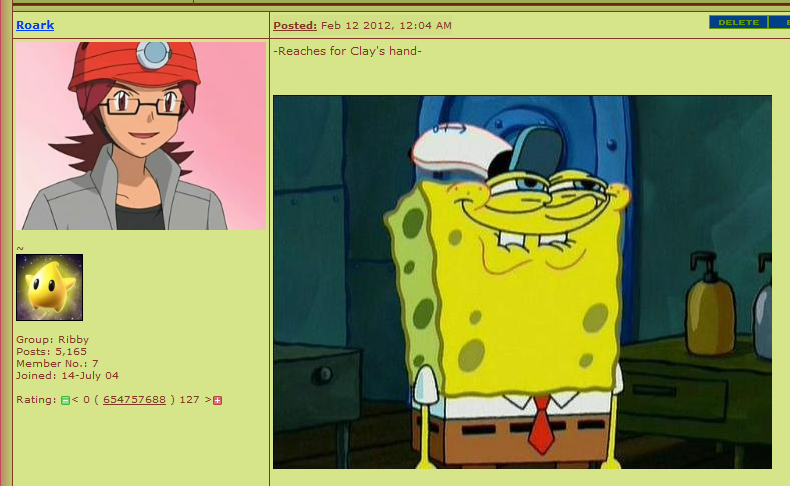The image size is (790, 486).
Task: Click the pink plus rating icon
Action: click(217, 400)
